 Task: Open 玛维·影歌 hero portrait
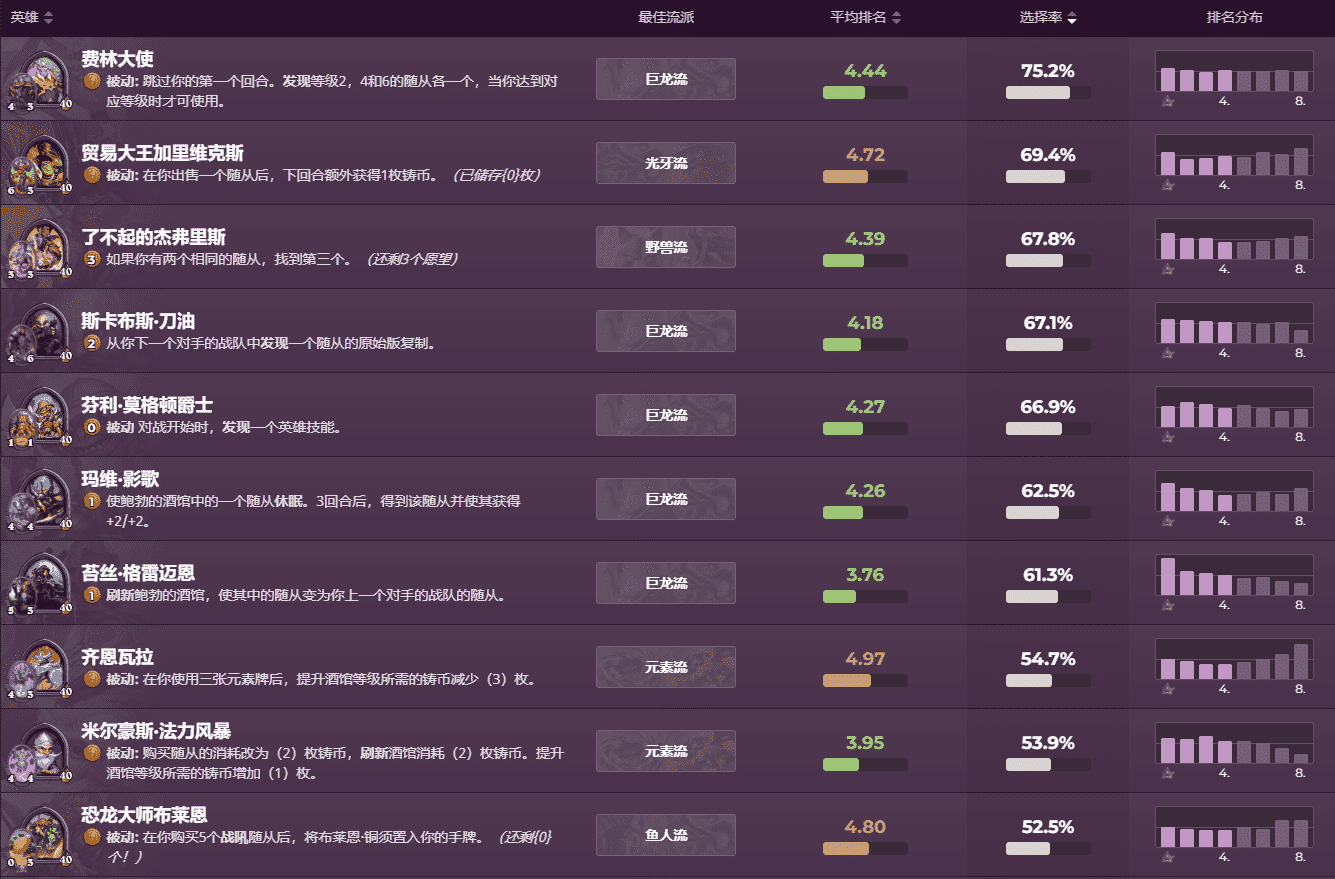[x=39, y=498]
